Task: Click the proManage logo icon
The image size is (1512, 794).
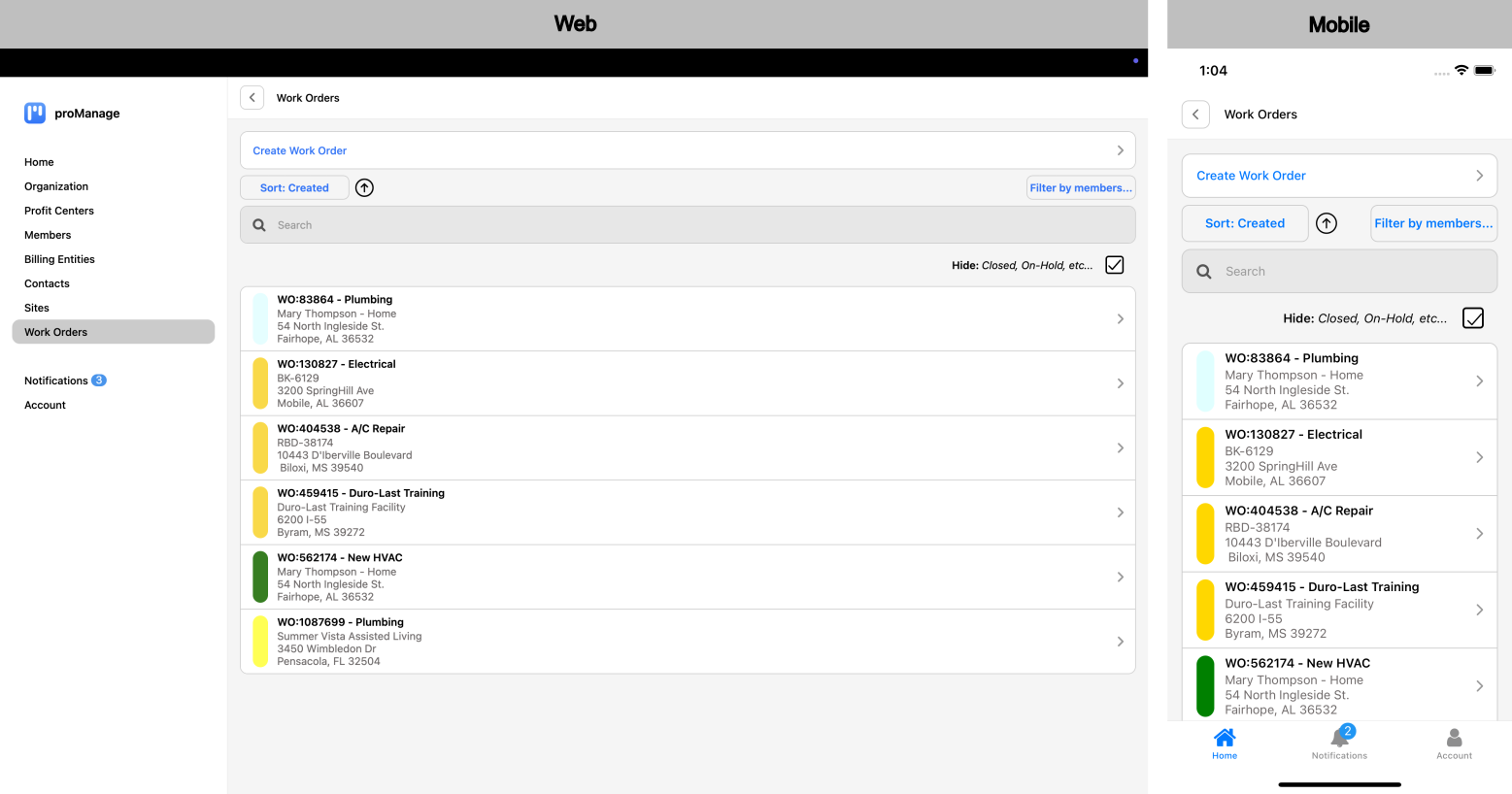Action: point(35,114)
